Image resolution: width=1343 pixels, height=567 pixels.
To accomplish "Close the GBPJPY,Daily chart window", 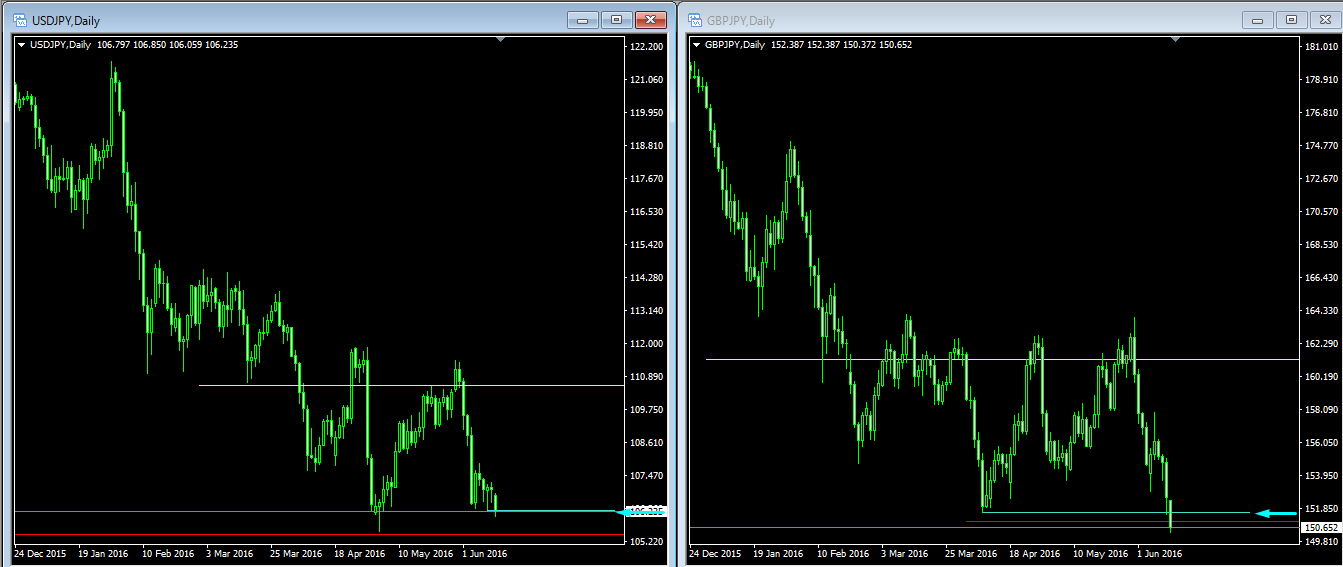I will (1325, 20).
